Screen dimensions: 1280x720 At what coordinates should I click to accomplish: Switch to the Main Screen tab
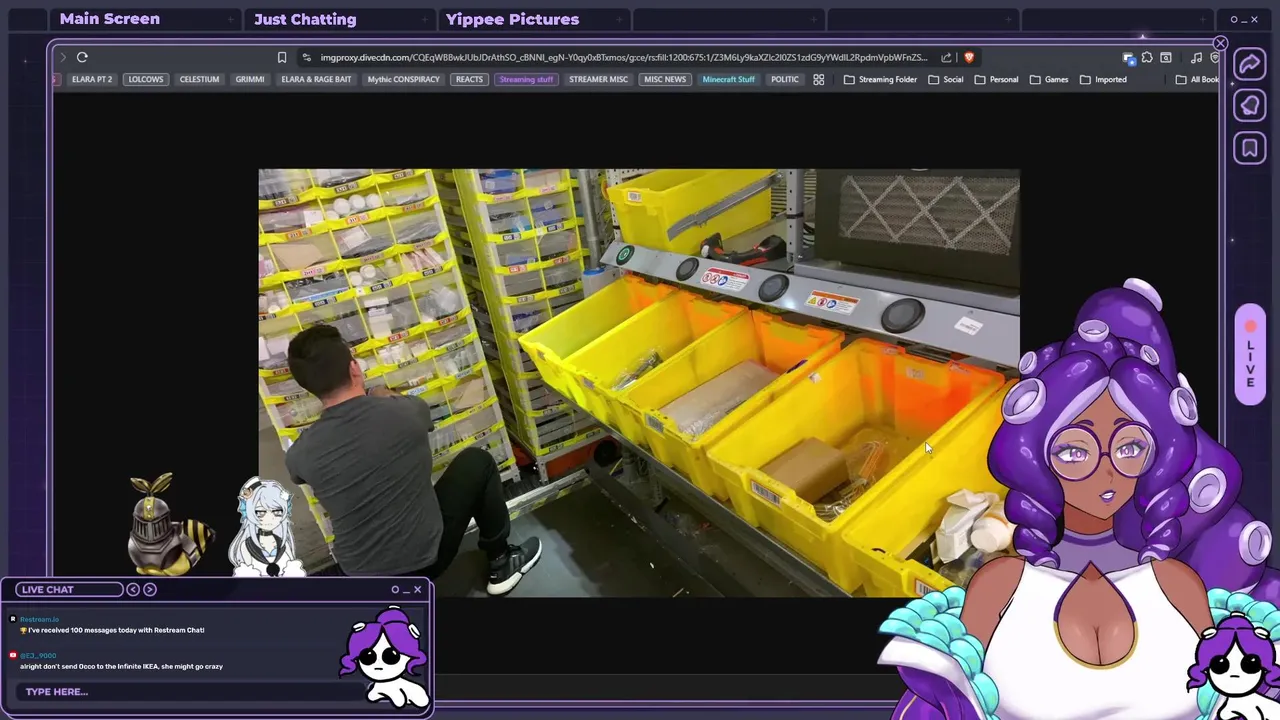[109, 19]
